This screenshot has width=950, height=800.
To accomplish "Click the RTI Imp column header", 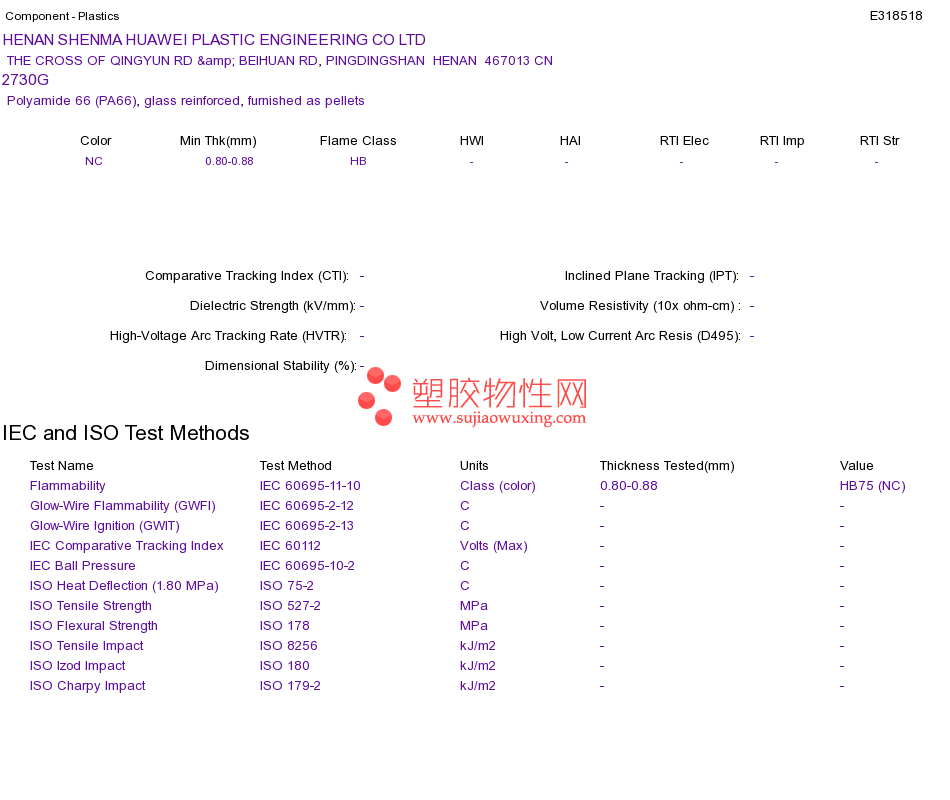I will click(x=782, y=141).
